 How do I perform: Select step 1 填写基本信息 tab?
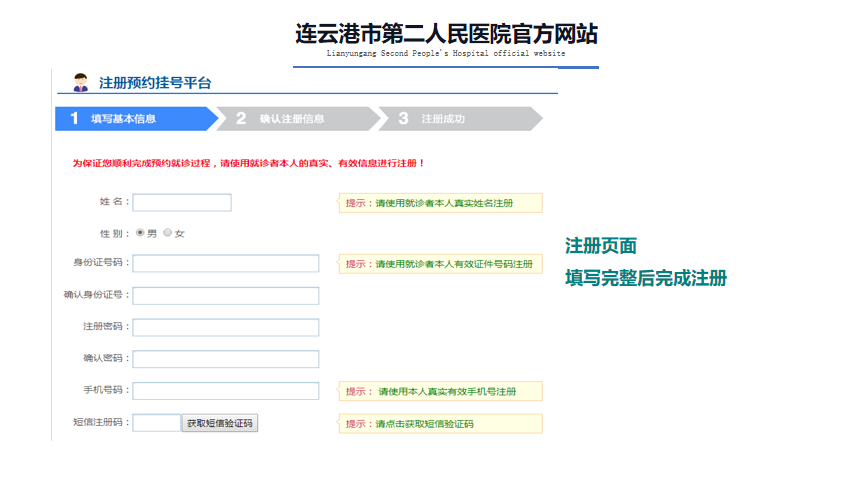click(137, 119)
